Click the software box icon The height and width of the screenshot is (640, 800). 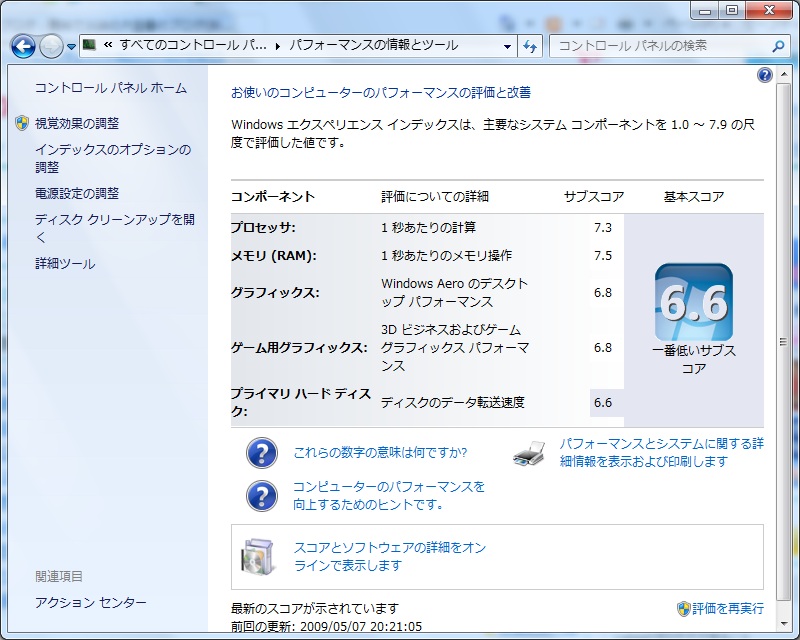pyautogui.click(x=259, y=556)
